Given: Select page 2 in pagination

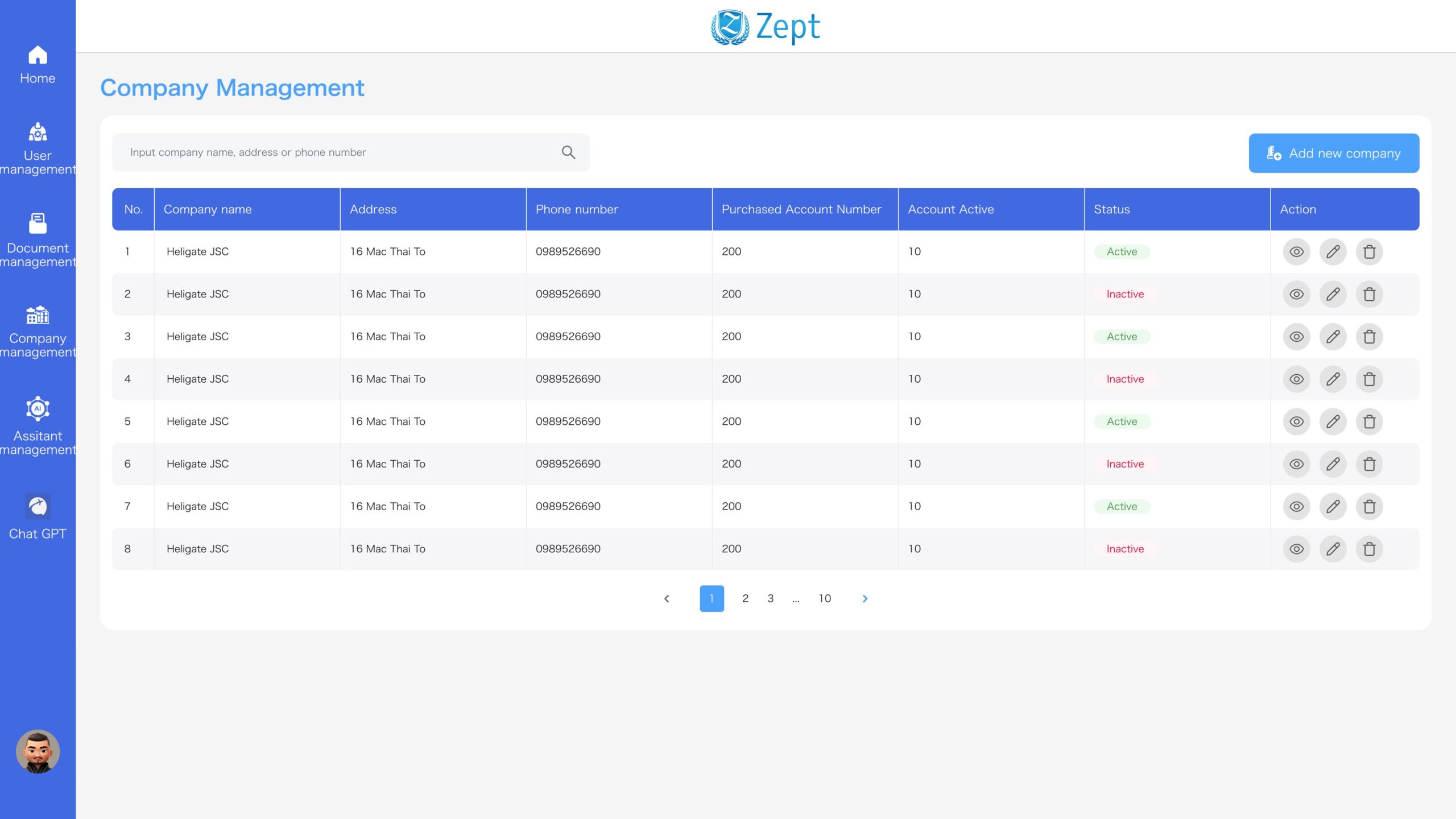Looking at the screenshot, I should click(x=745, y=598).
